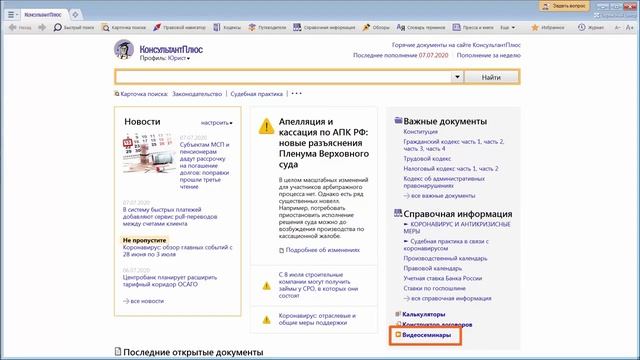Open Подробнее об изменениях link
Screen dimensions: 640x360
point(319,250)
